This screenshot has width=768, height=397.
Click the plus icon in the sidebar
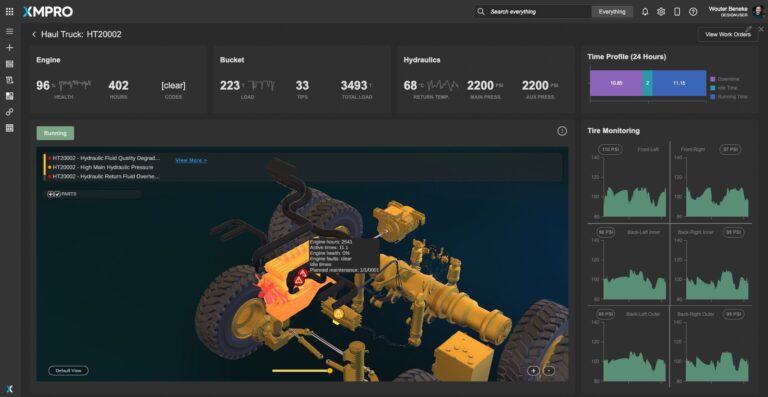tap(9, 47)
